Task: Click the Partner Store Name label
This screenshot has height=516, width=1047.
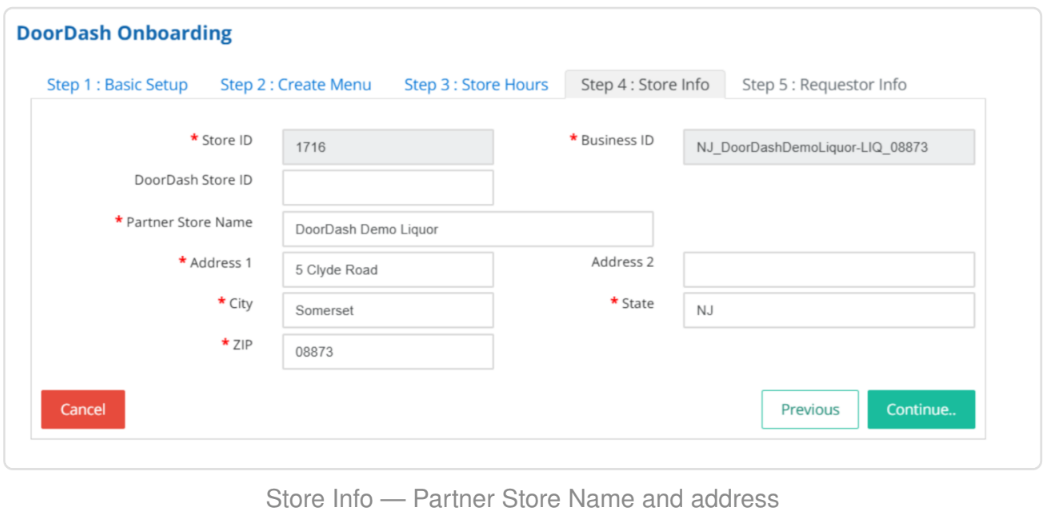Action: point(189,222)
